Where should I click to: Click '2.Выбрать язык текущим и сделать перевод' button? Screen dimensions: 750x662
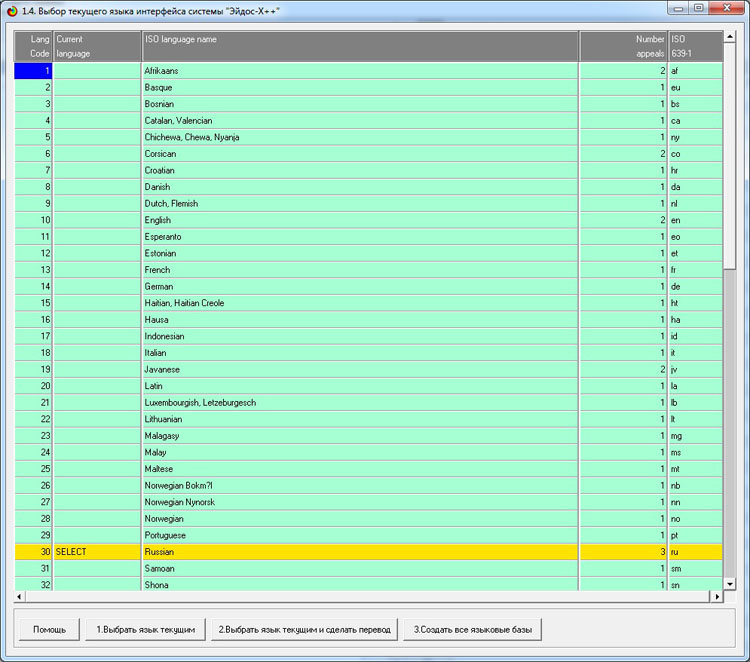pos(304,629)
